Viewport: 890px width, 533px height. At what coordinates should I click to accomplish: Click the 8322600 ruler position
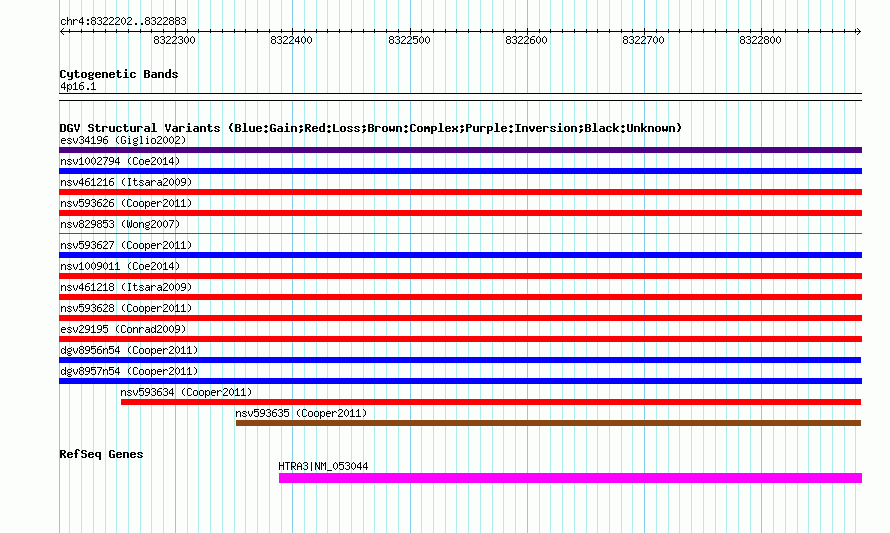click(x=526, y=40)
